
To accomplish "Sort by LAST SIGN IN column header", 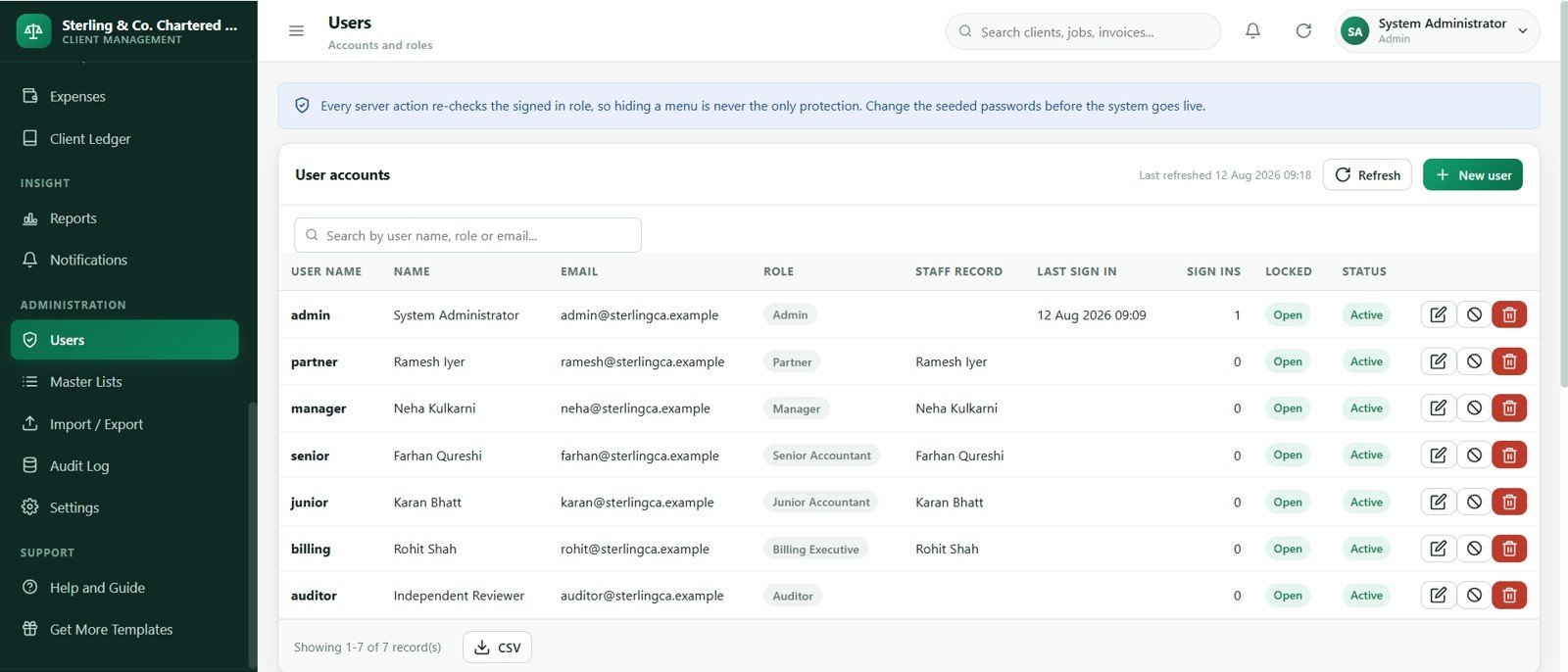I will (1077, 271).
